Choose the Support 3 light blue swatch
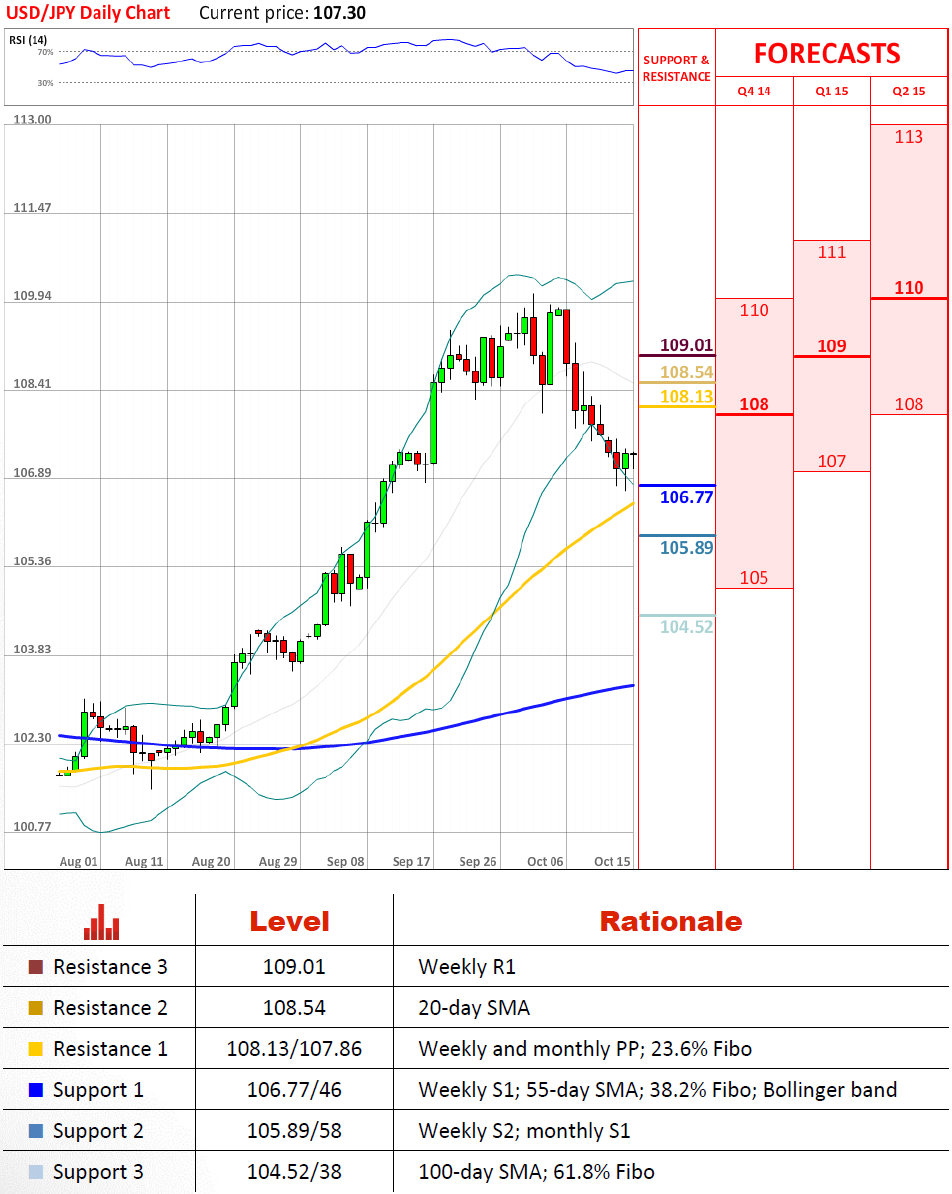Image resolution: width=952 pixels, height=1194 pixels. 36,1172
